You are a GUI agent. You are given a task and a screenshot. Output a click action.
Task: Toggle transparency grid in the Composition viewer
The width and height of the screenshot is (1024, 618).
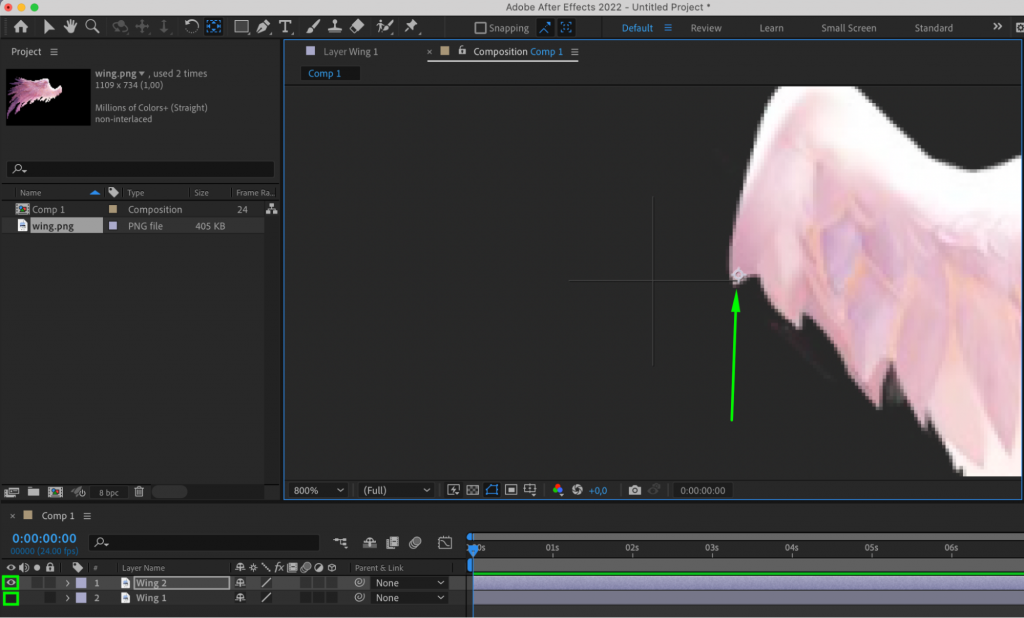[471, 490]
